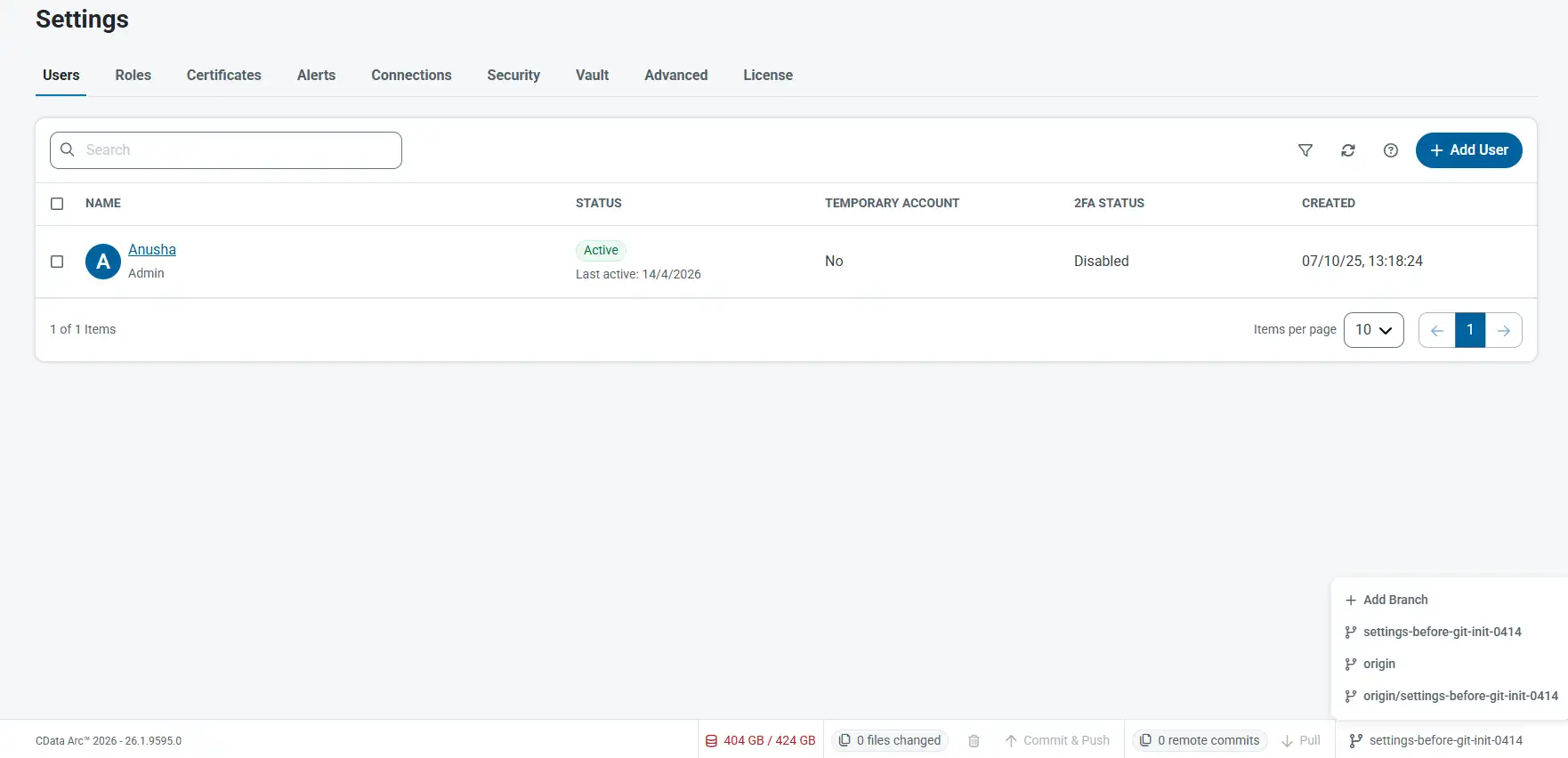Focus the Search input field

tap(226, 150)
